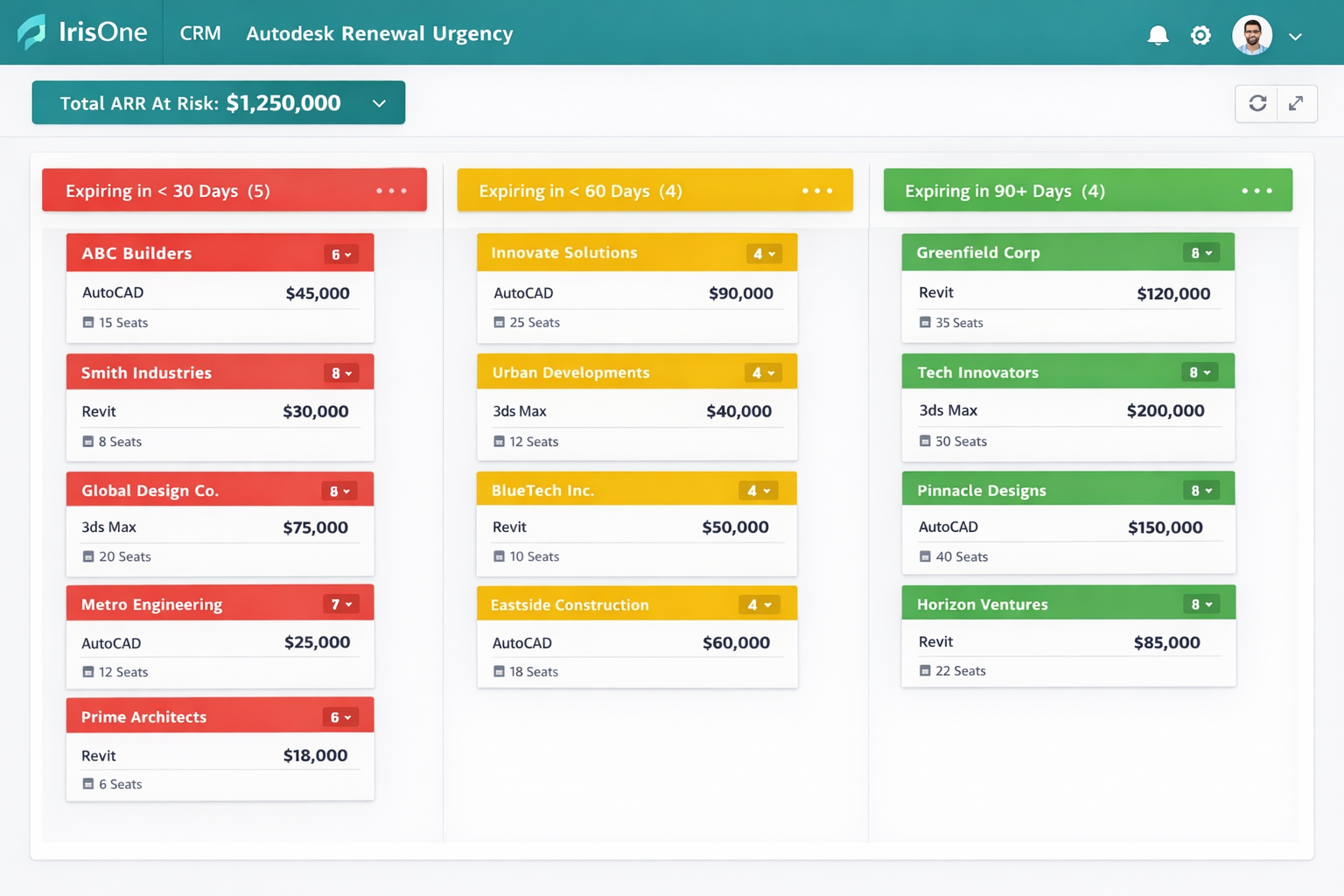Open the BlueTech Inc. account title

point(542,491)
